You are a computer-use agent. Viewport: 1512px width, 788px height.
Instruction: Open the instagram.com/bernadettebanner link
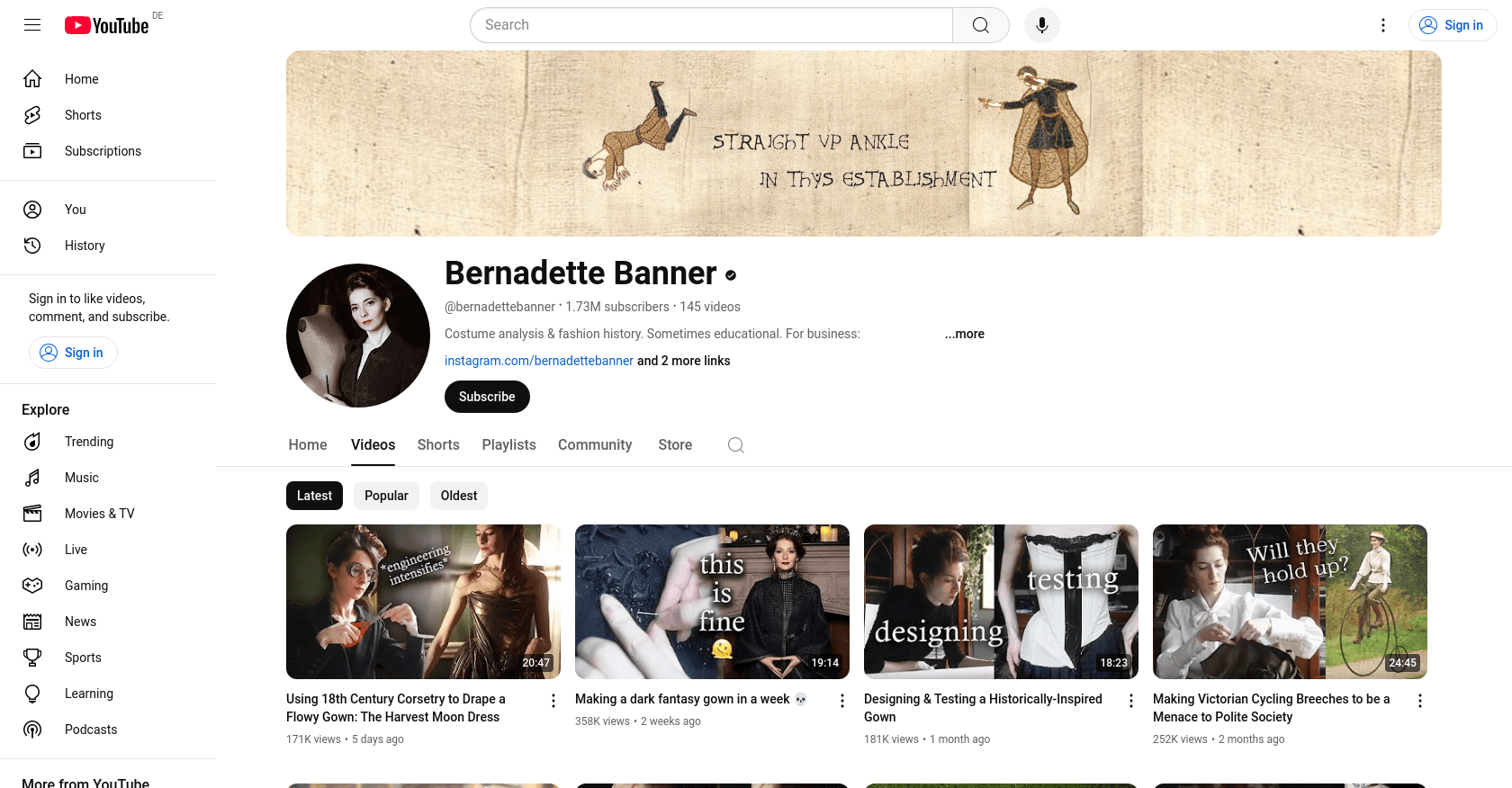click(538, 361)
